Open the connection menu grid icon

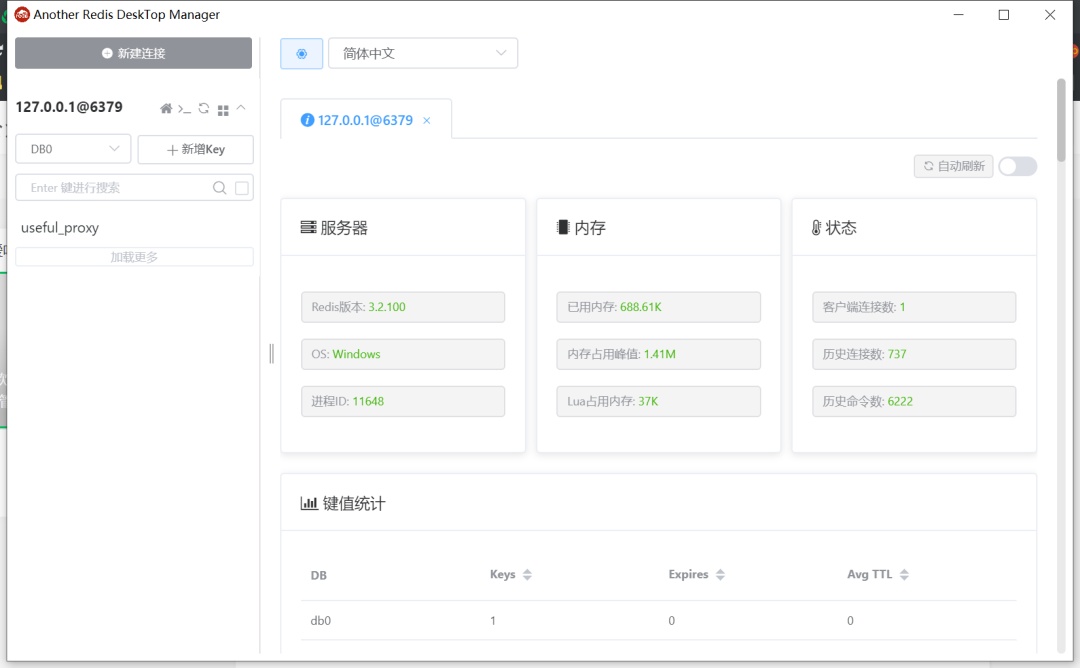coord(223,109)
